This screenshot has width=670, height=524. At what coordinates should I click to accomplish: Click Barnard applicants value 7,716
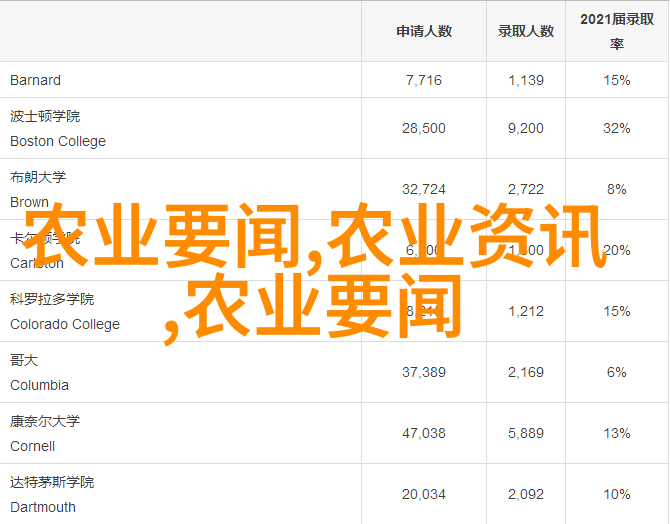pos(424,80)
